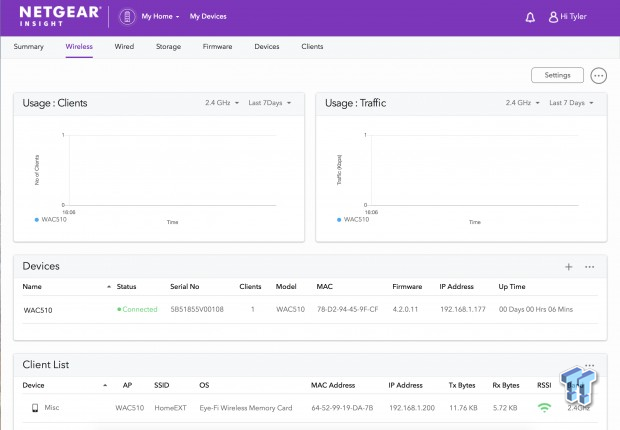Click the green Connected status dot
Screen dimensions: 620x430
[119, 309]
